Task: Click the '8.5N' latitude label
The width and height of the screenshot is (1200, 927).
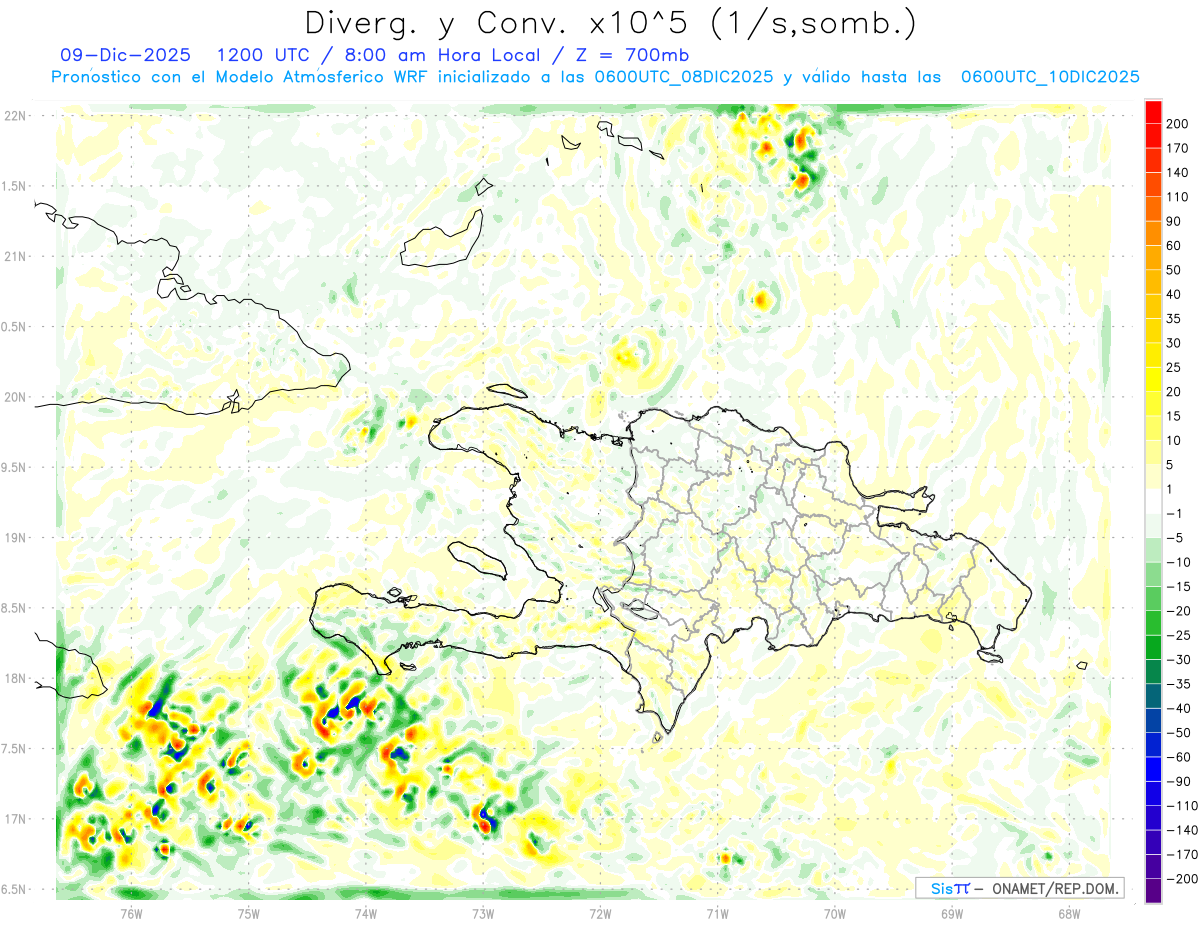Action: point(15,608)
